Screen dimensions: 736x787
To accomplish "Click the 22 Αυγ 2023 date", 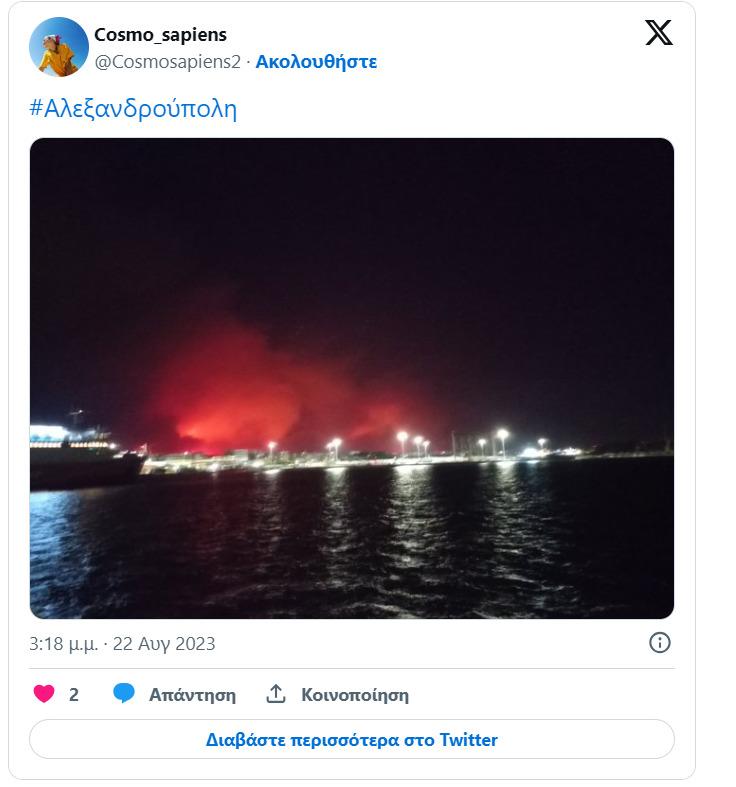I will pos(163,644).
